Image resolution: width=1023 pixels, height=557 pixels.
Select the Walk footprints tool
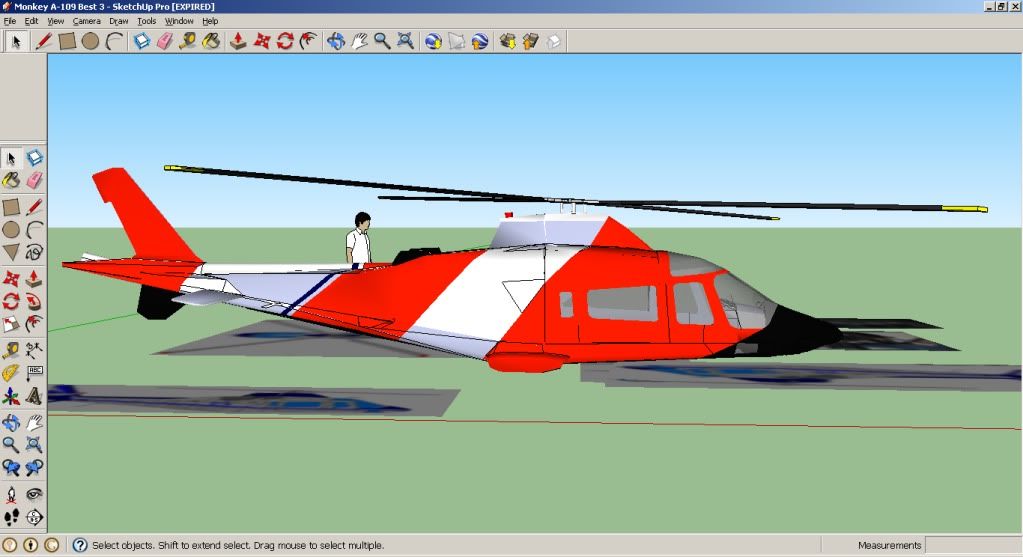pyautogui.click(x=11, y=517)
